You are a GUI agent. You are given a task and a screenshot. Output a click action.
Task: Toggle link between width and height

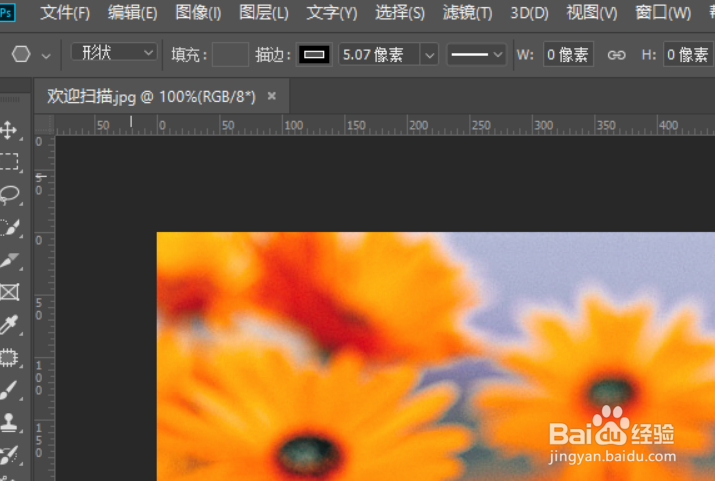pyautogui.click(x=617, y=55)
